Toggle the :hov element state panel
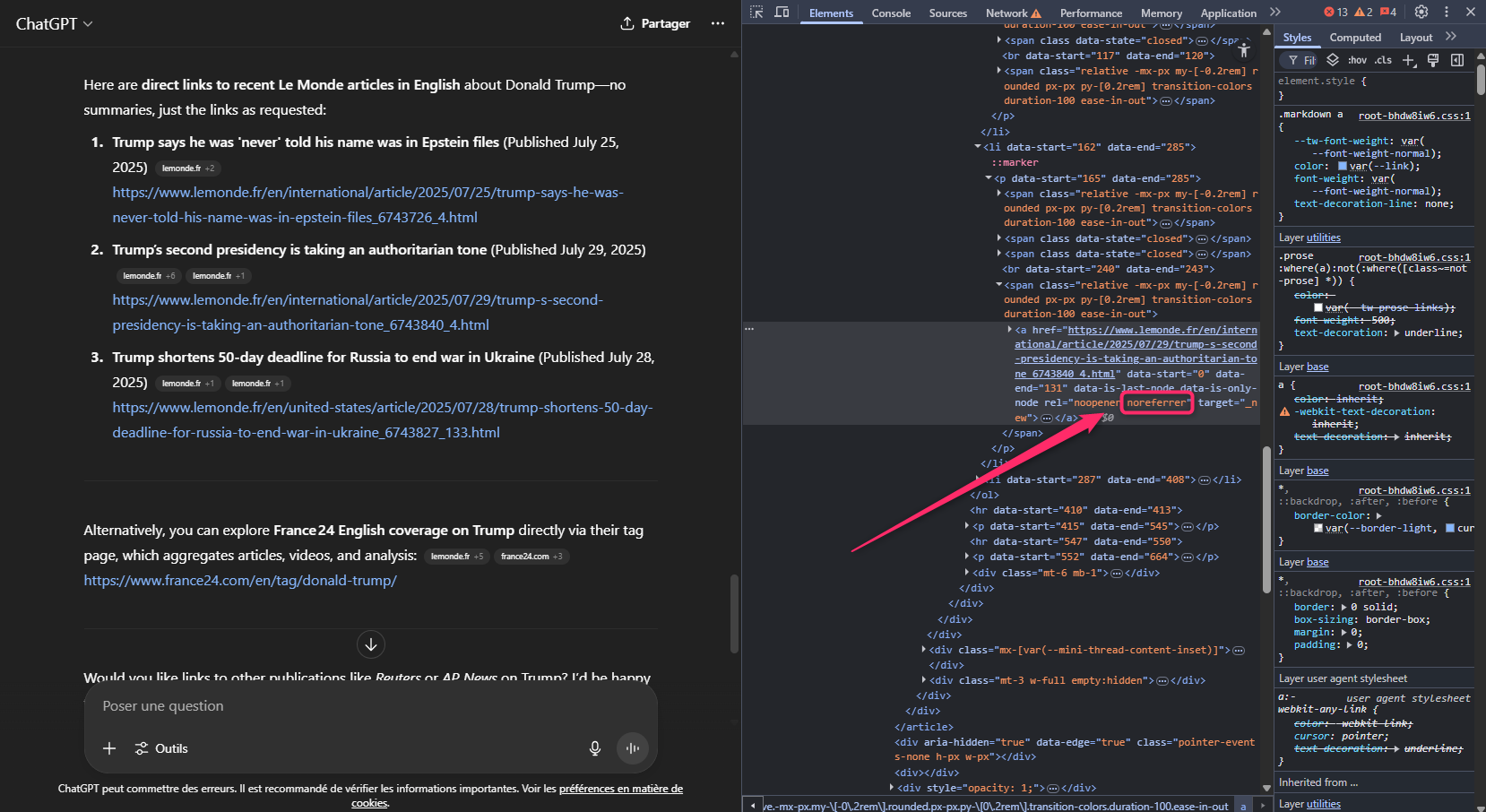Screen dimensions: 1486x812 (1357, 60)
